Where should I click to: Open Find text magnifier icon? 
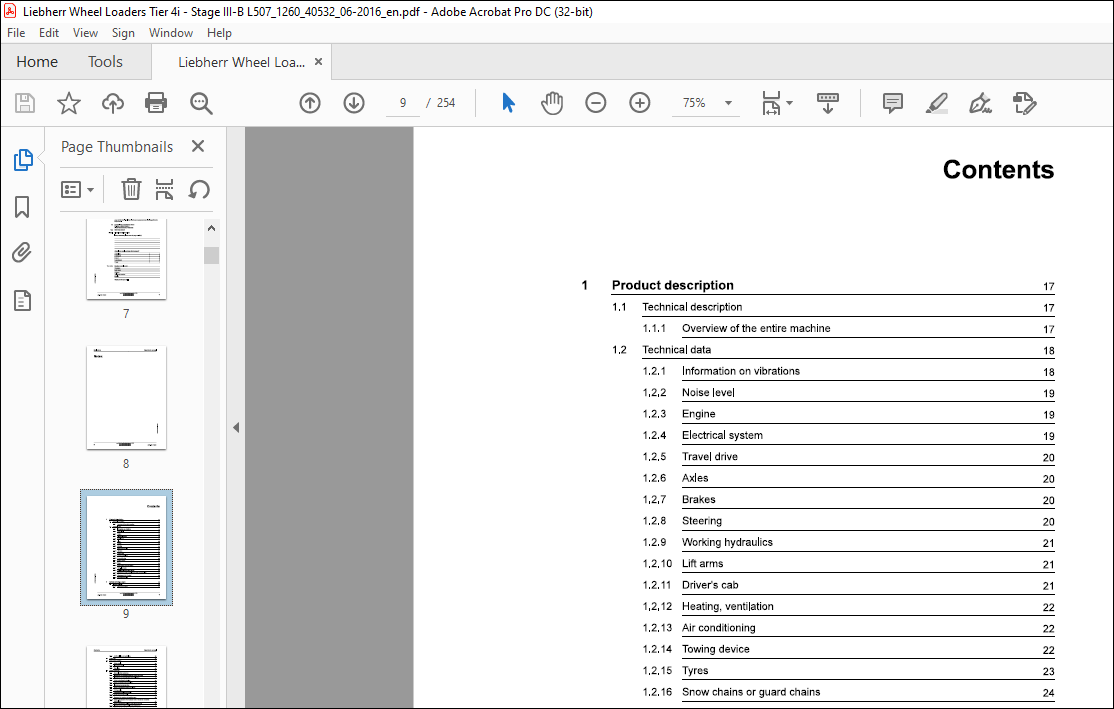point(201,103)
